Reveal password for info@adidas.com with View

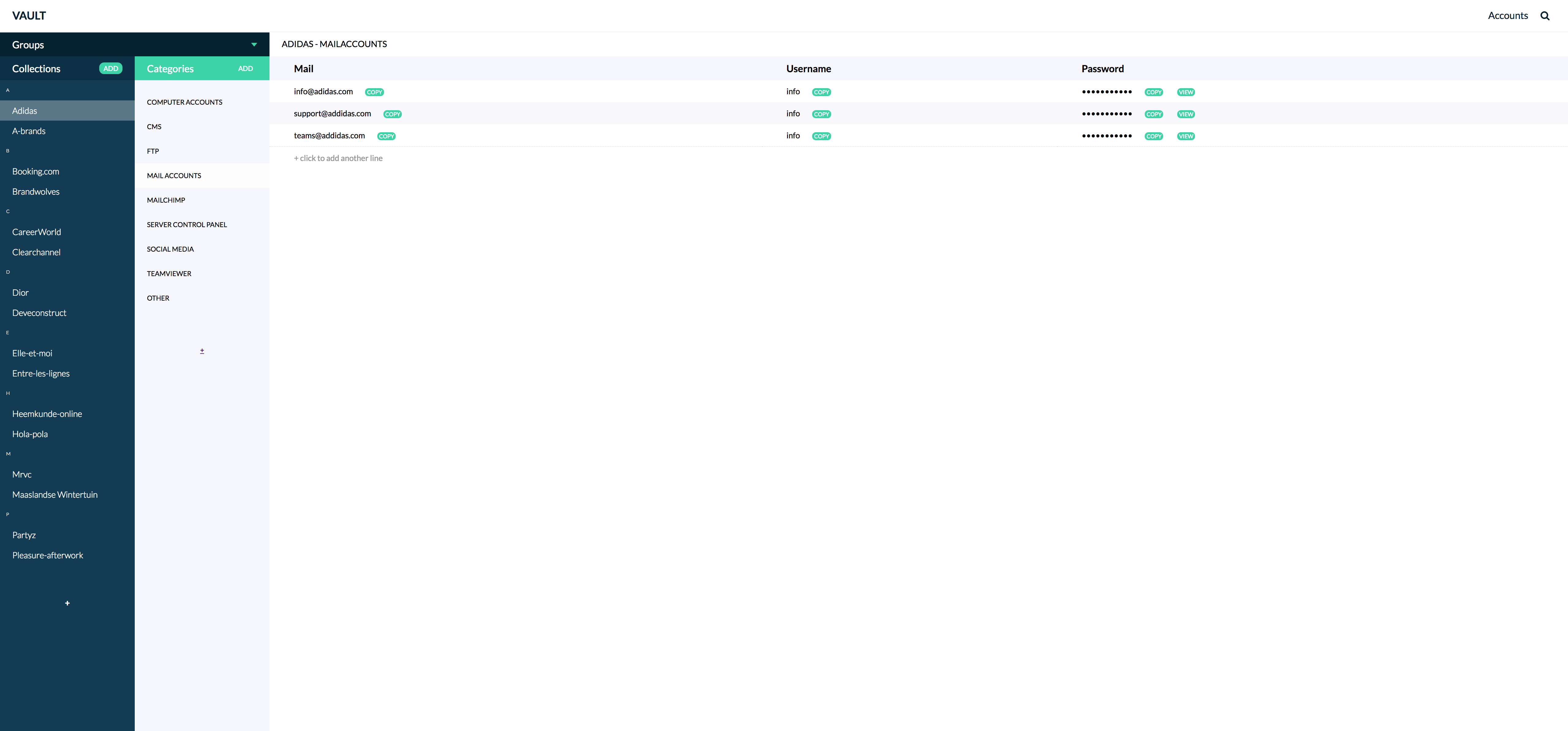1186,92
